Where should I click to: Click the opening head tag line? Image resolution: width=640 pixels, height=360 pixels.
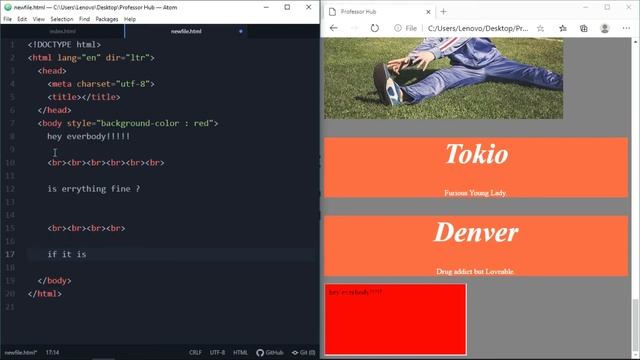[52, 71]
